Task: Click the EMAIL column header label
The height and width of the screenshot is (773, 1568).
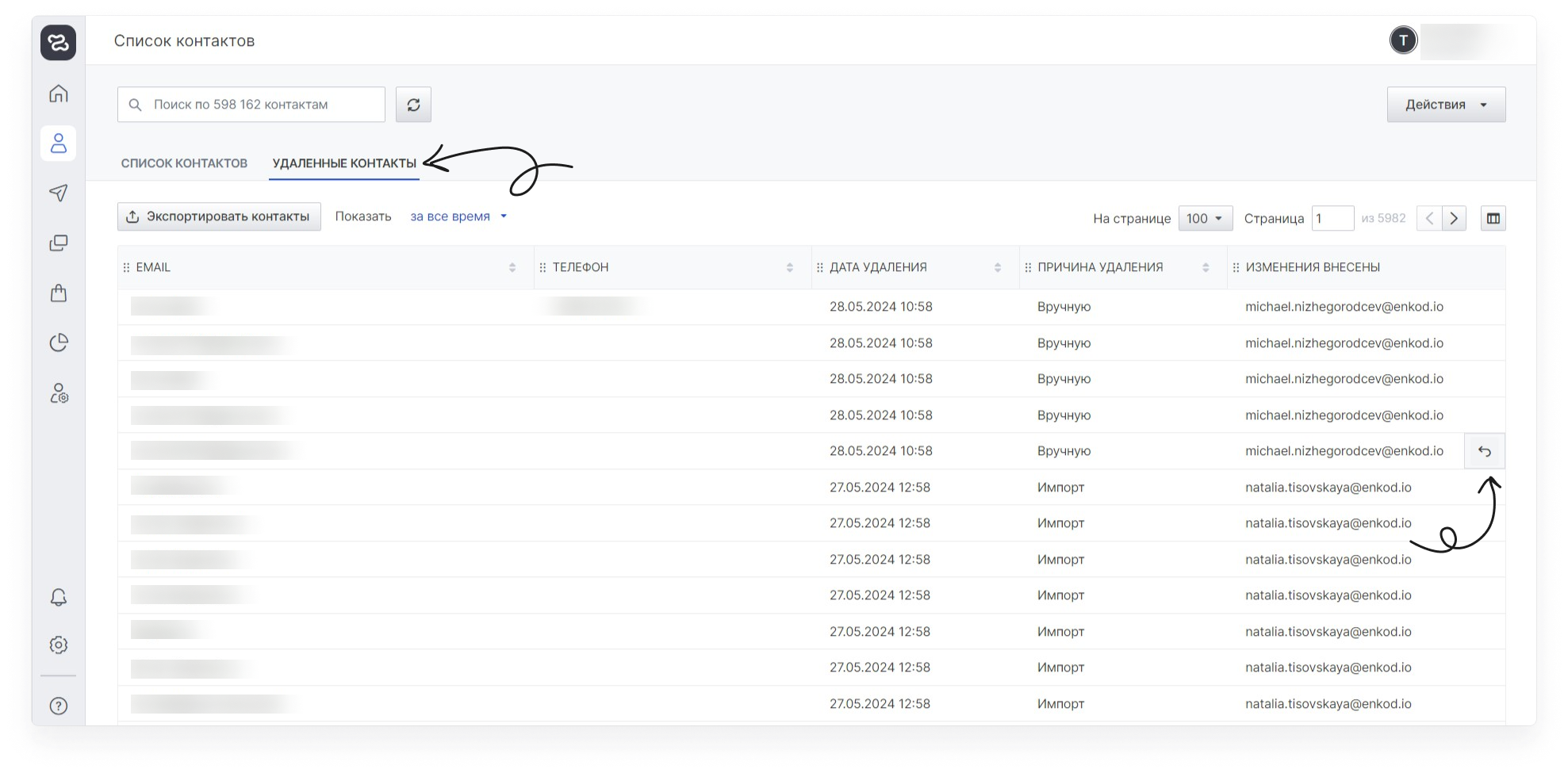Action: tap(153, 268)
